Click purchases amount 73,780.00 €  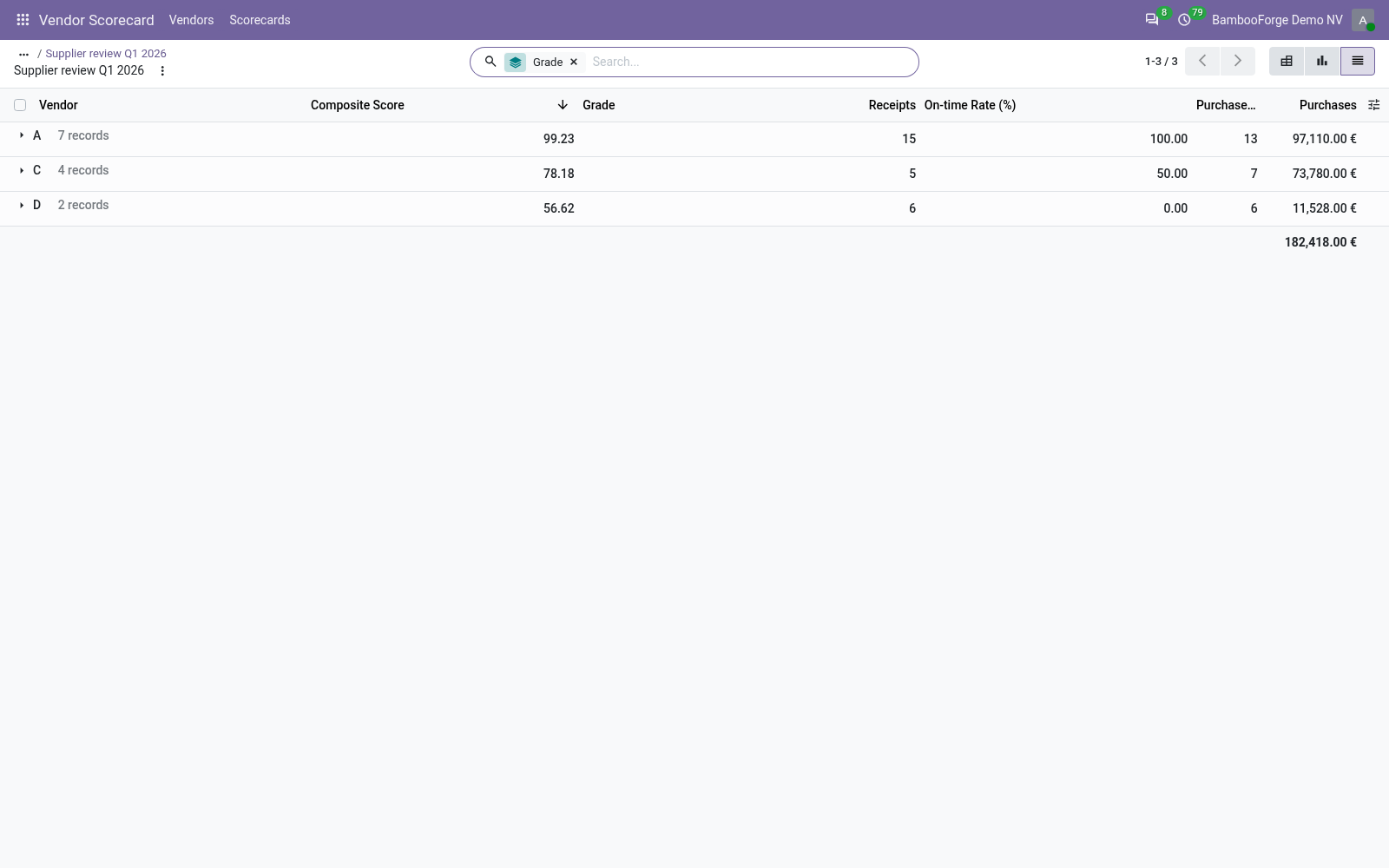click(x=1324, y=174)
